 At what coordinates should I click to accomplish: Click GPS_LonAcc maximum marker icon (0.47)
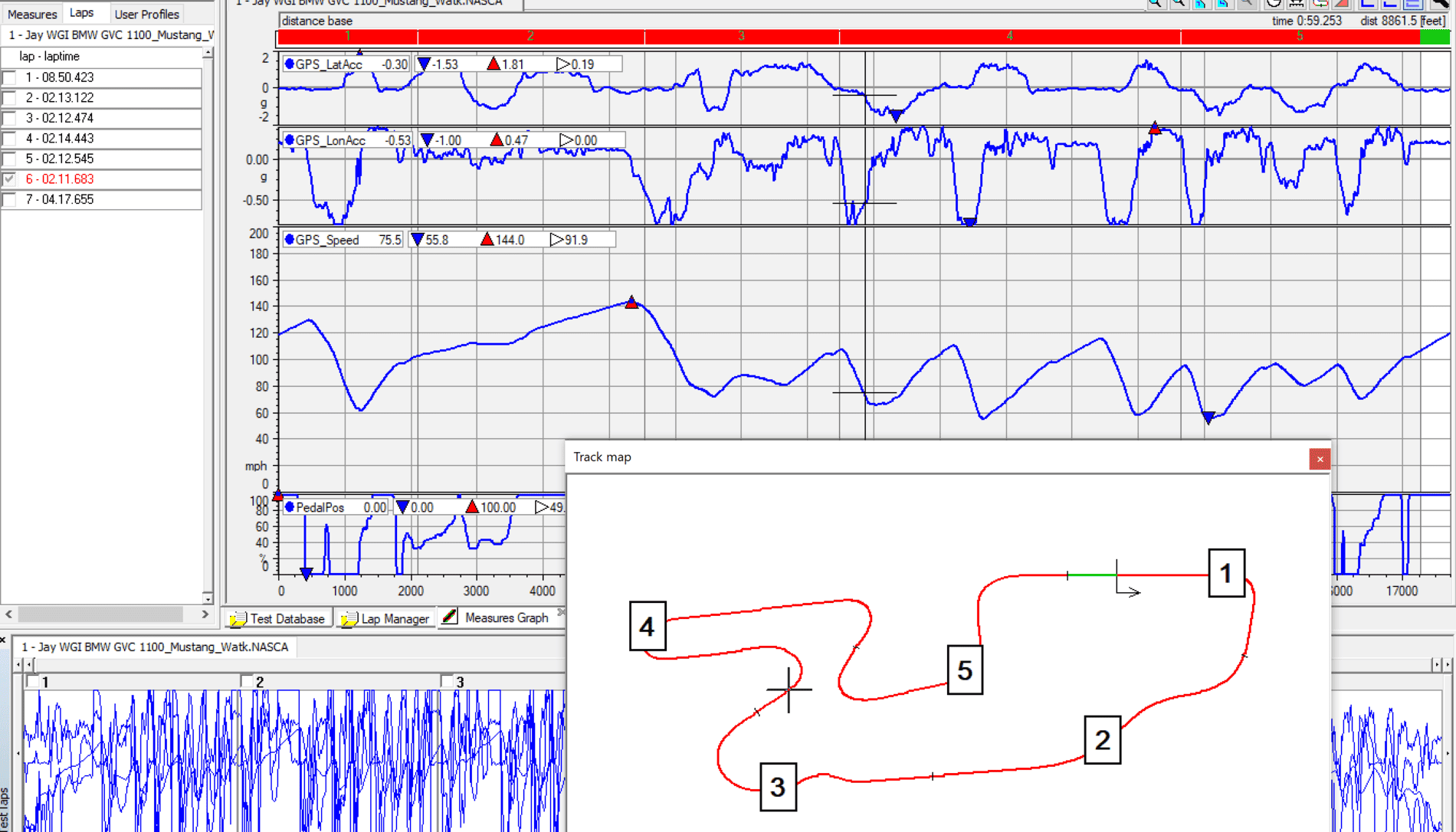[496, 140]
